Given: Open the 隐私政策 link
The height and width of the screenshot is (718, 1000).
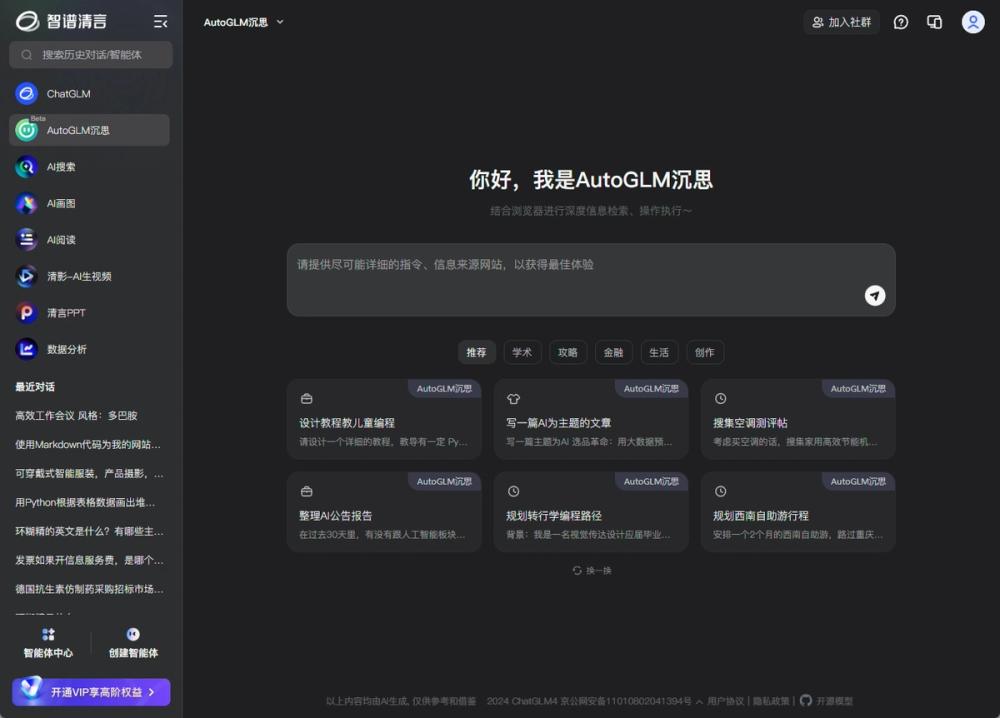Looking at the screenshot, I should tap(770, 701).
